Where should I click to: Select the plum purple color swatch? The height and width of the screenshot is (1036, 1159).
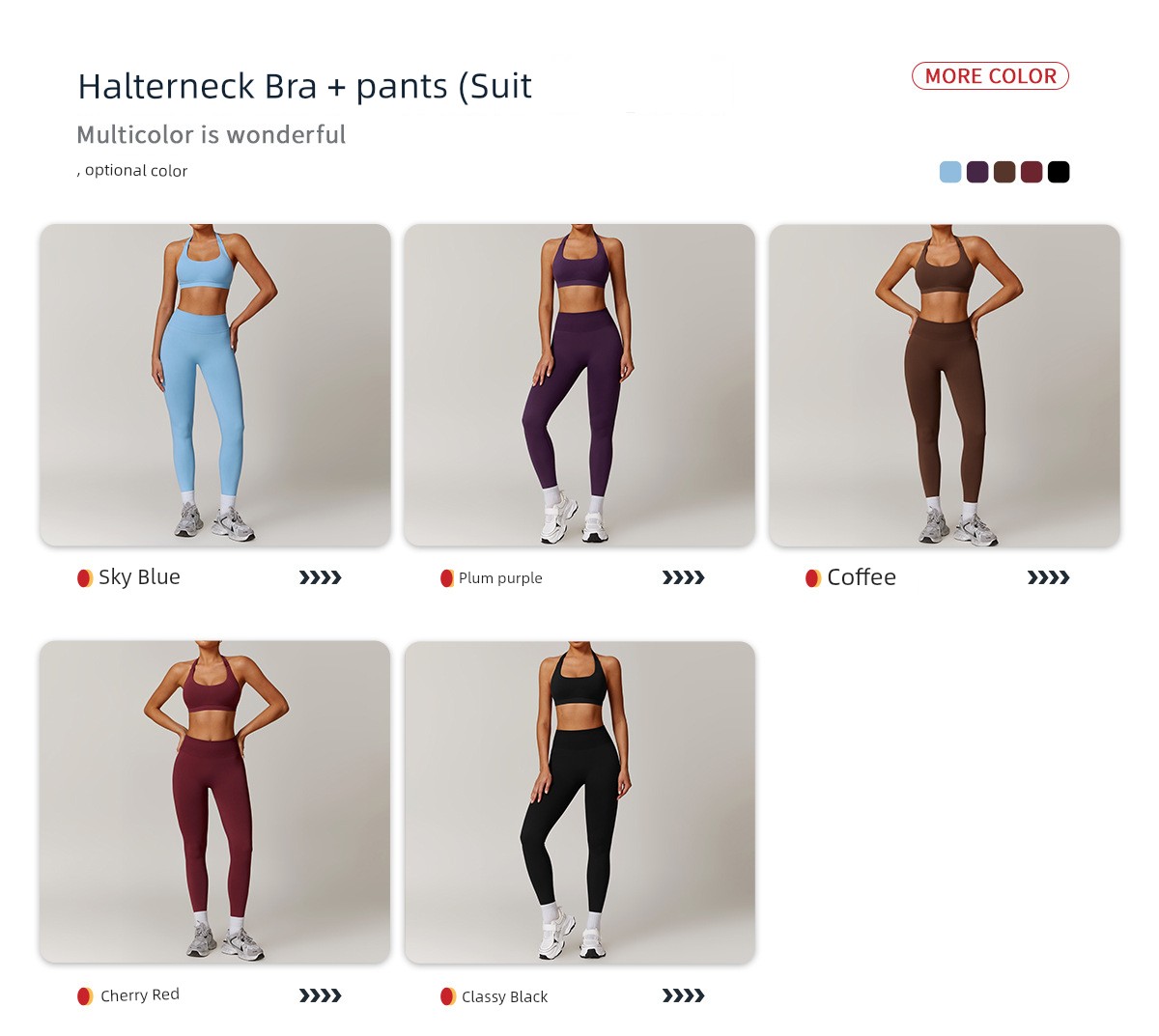pyautogui.click(x=977, y=172)
